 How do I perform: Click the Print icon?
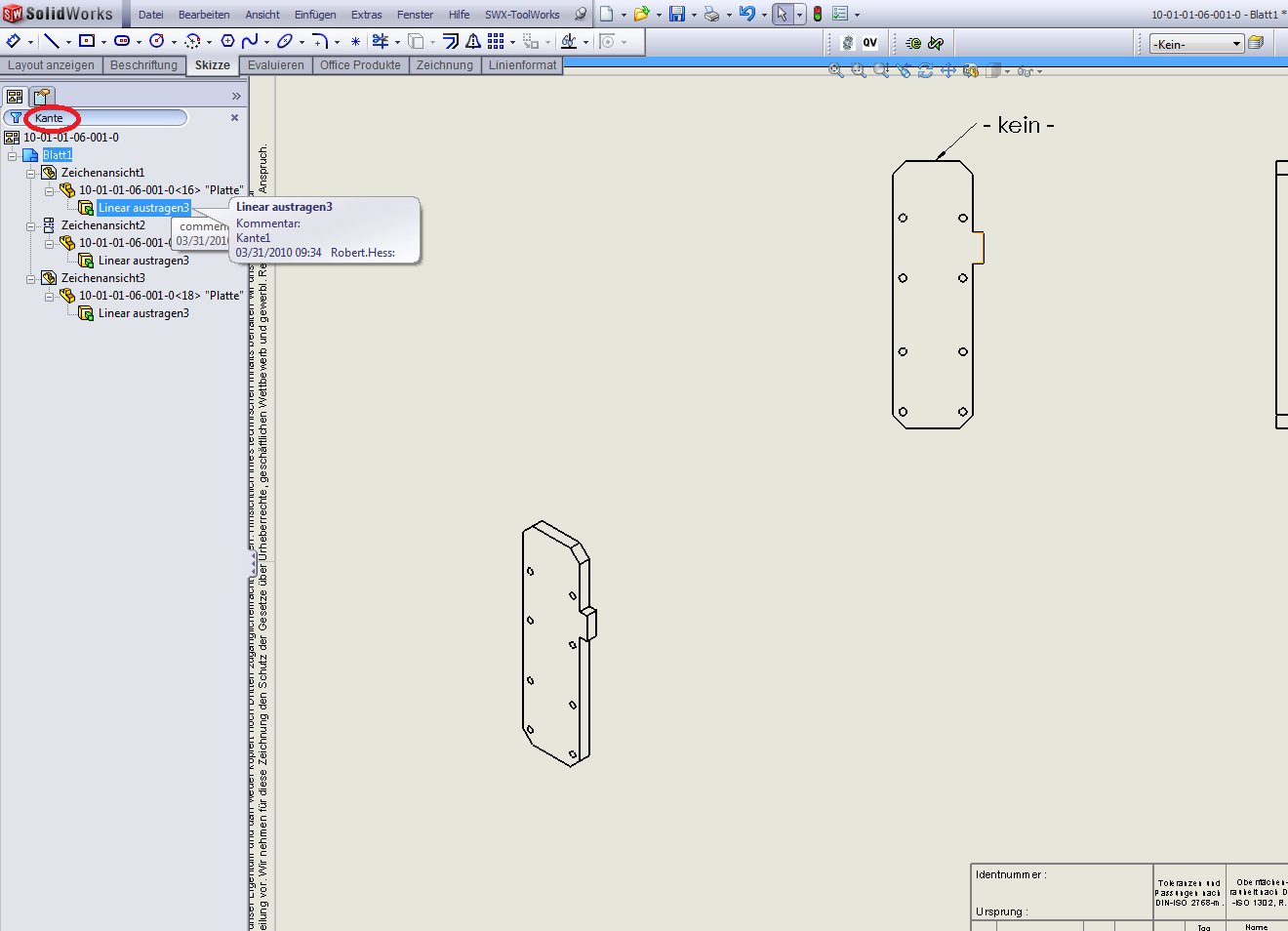tap(711, 14)
